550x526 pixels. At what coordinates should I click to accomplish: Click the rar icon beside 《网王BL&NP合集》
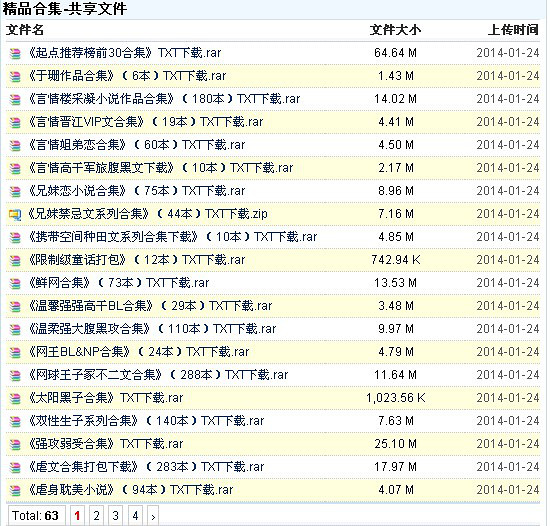[15, 352]
